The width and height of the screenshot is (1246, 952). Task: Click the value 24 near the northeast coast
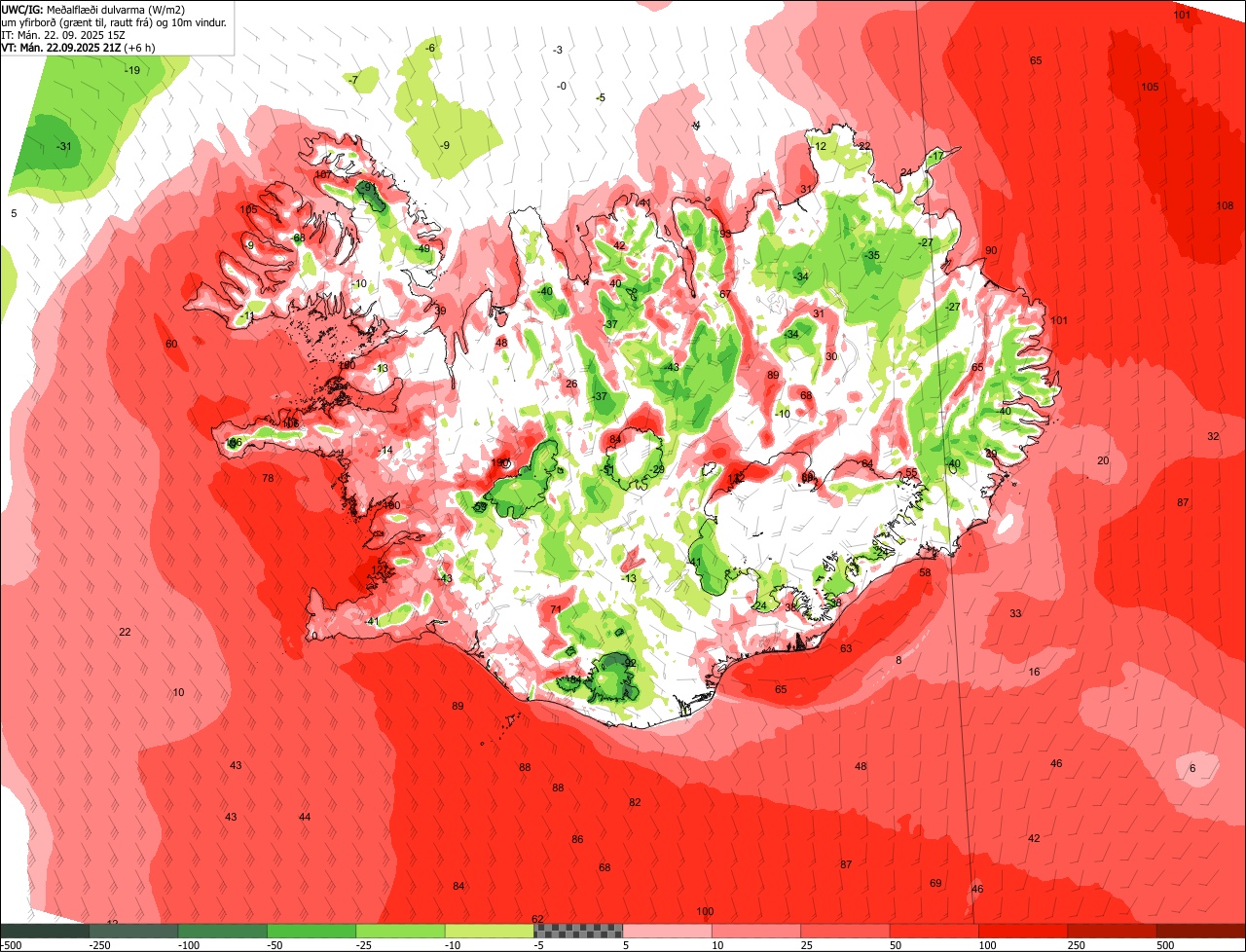pos(905,172)
